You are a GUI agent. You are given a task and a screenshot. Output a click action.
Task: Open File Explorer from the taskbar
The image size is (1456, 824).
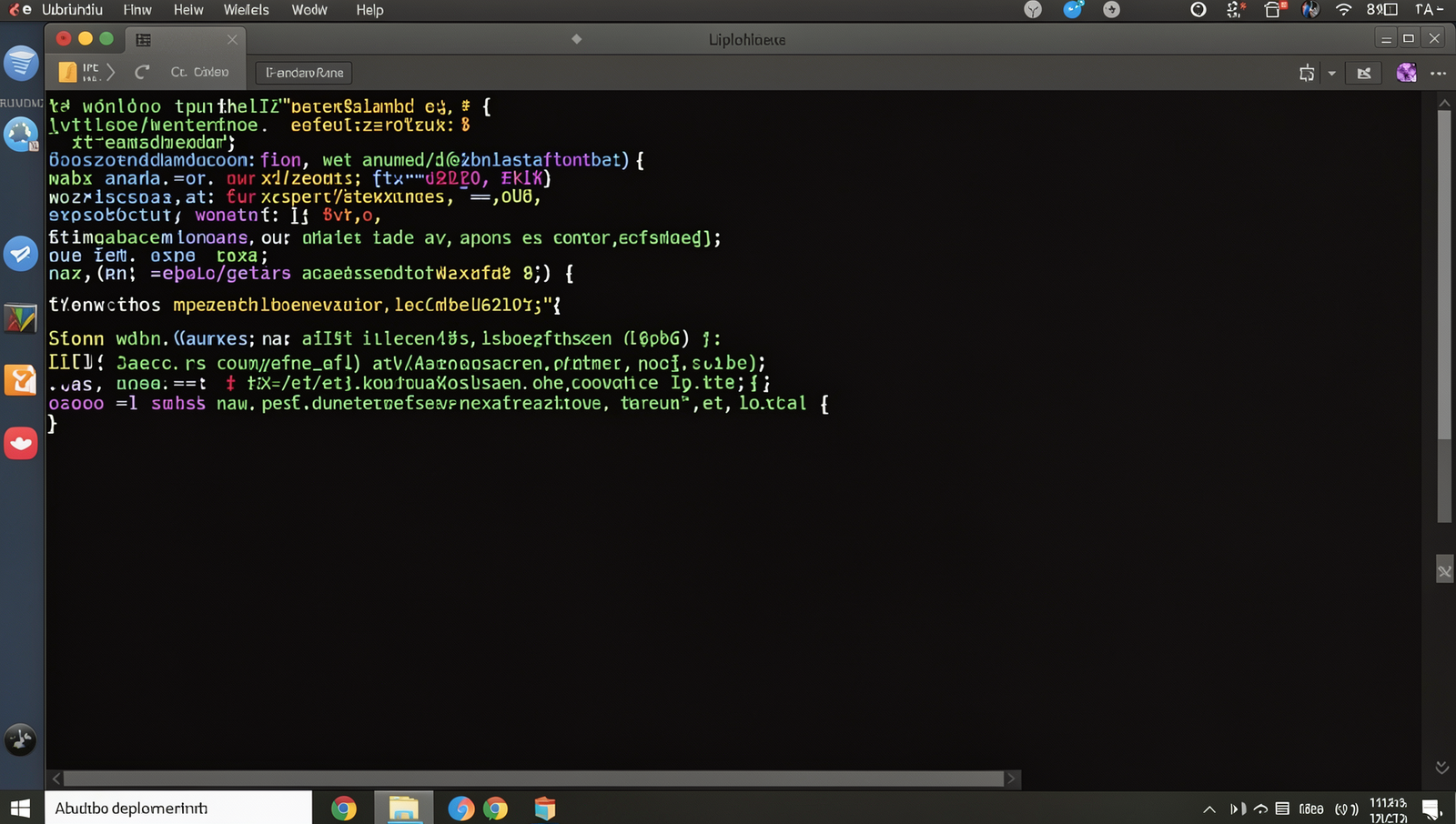coord(404,808)
